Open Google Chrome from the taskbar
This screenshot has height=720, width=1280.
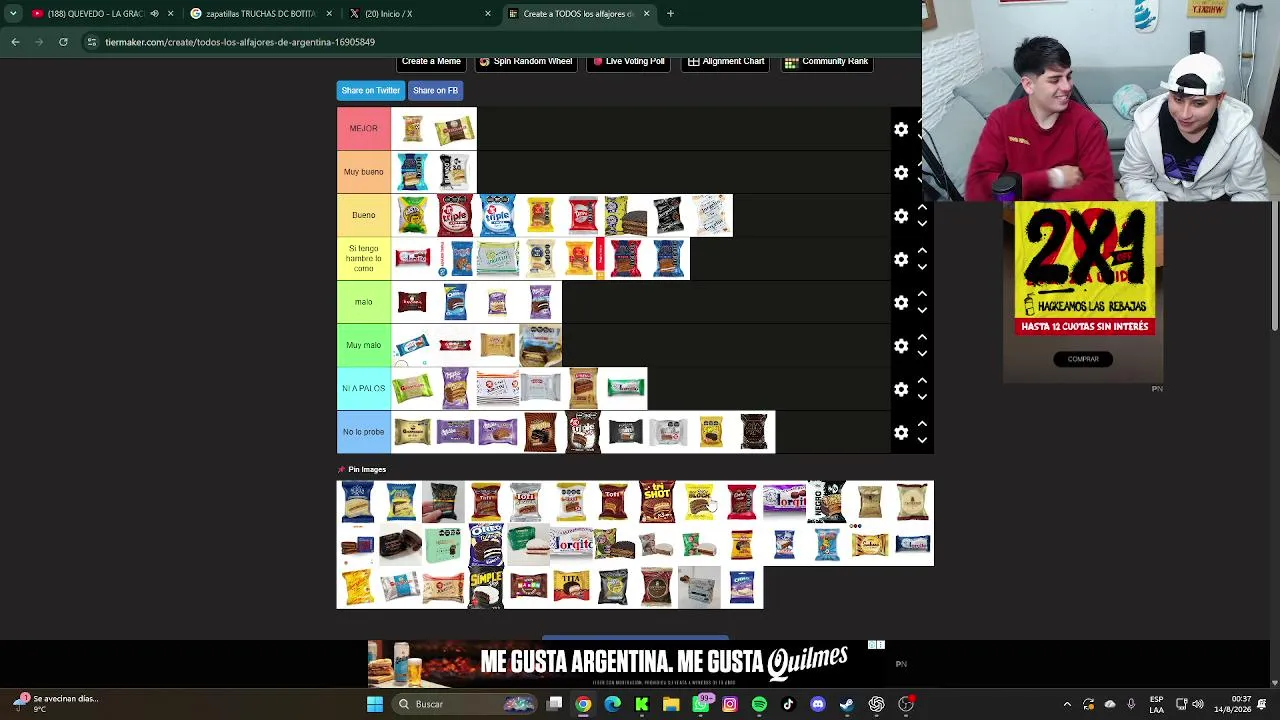coord(583,704)
